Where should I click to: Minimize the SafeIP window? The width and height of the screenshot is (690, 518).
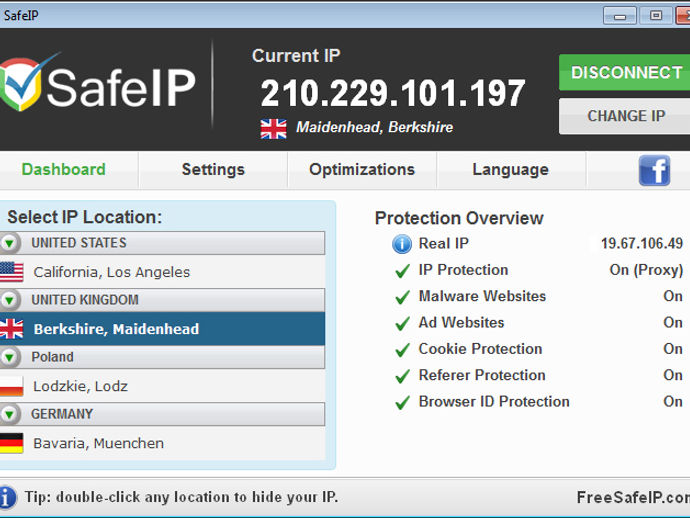pyautogui.click(x=620, y=16)
